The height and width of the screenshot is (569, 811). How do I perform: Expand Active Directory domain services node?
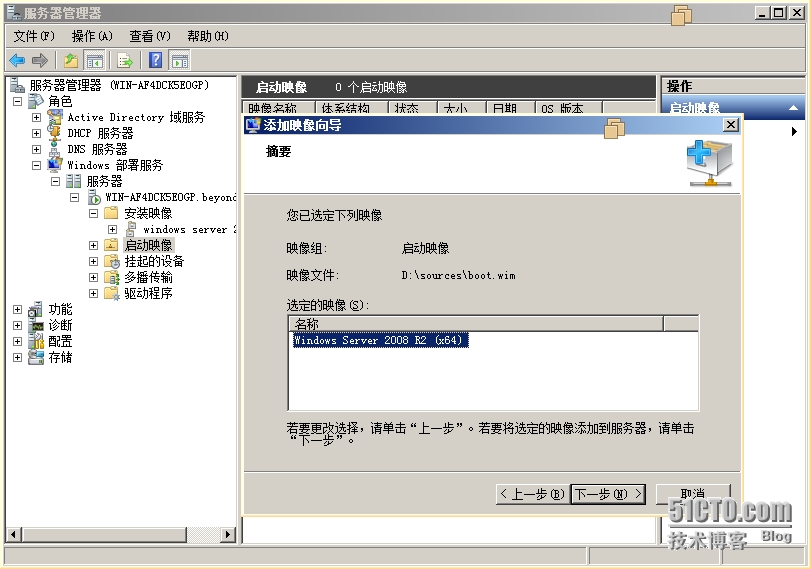tap(36, 117)
